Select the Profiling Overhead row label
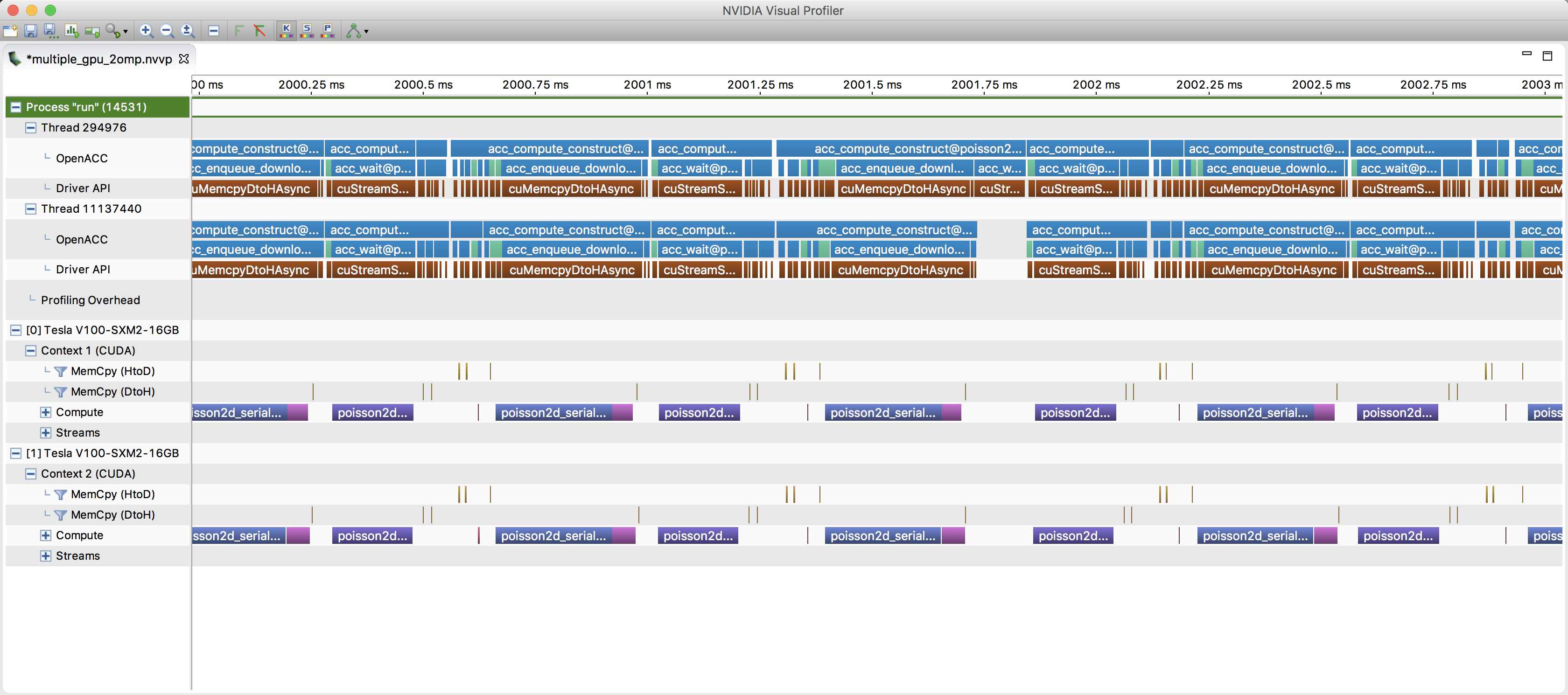This screenshot has height=695, width=1568. point(90,300)
